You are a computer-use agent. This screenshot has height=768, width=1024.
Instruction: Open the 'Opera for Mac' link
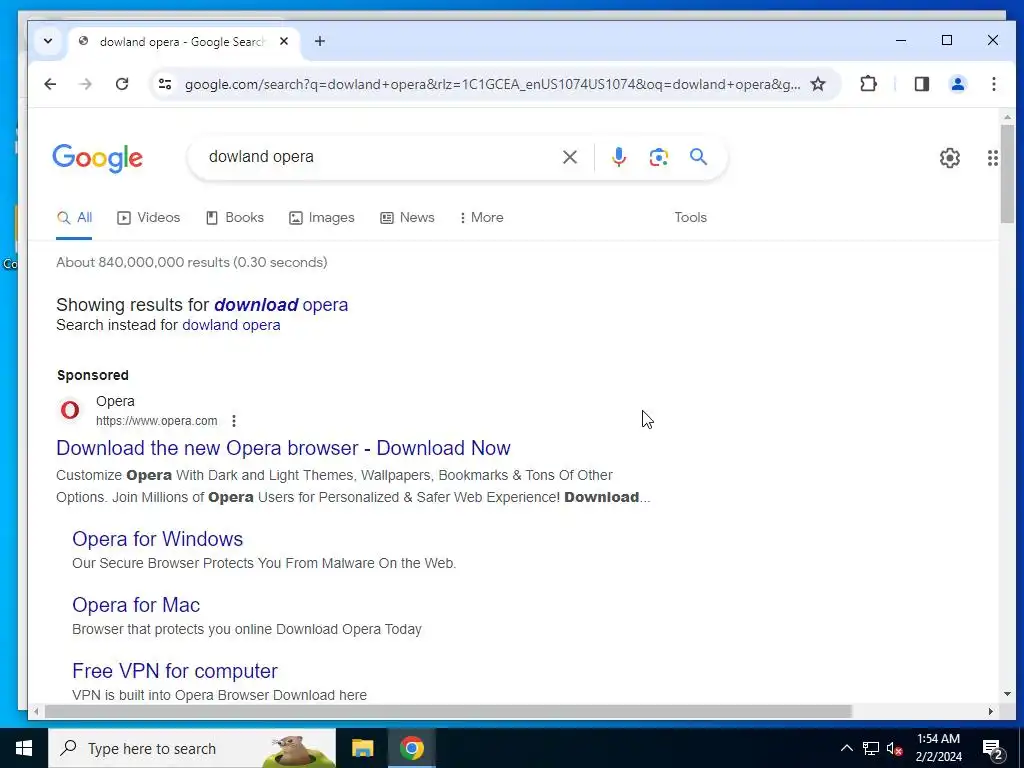coord(136,605)
